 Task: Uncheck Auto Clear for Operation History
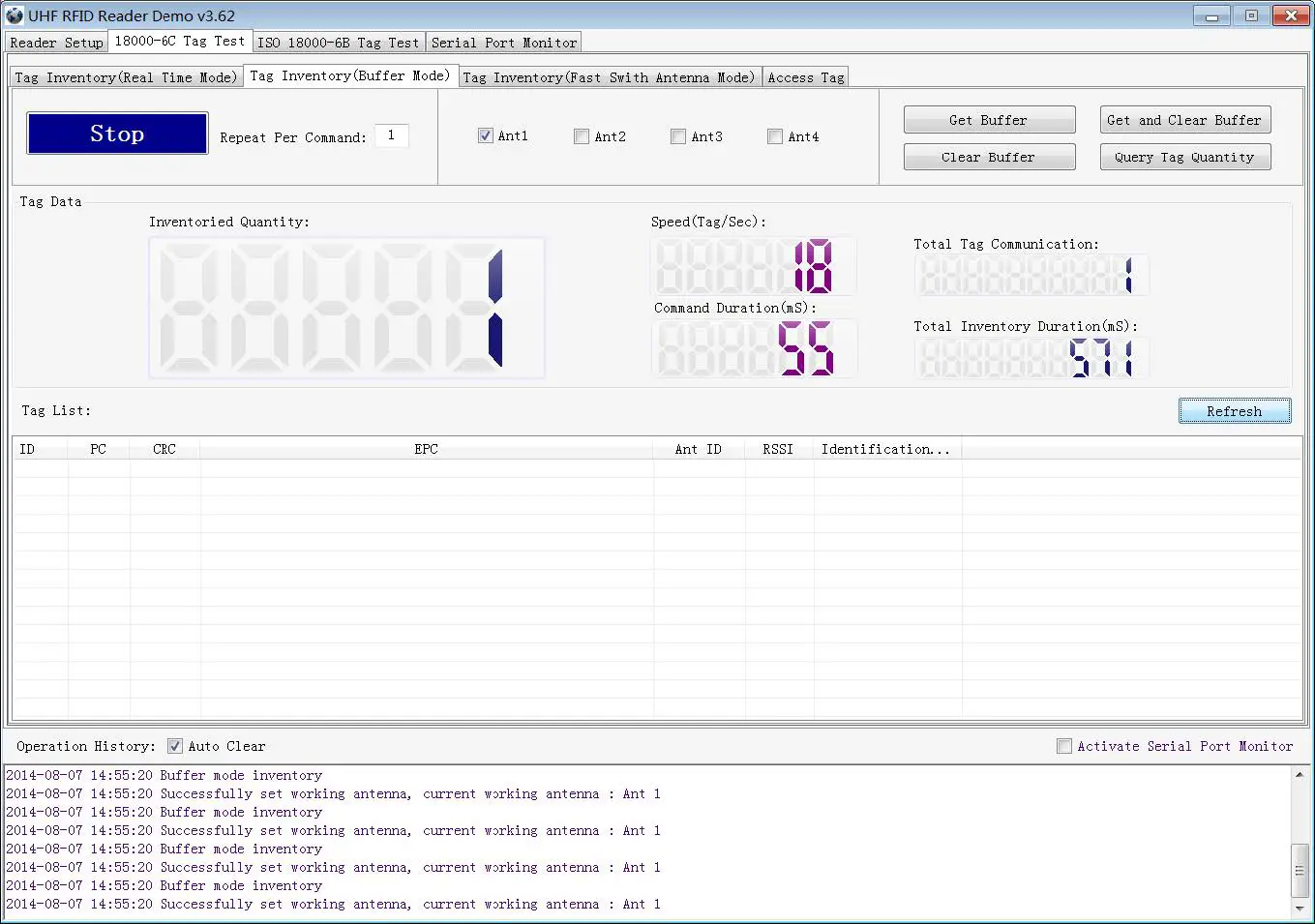tap(175, 745)
